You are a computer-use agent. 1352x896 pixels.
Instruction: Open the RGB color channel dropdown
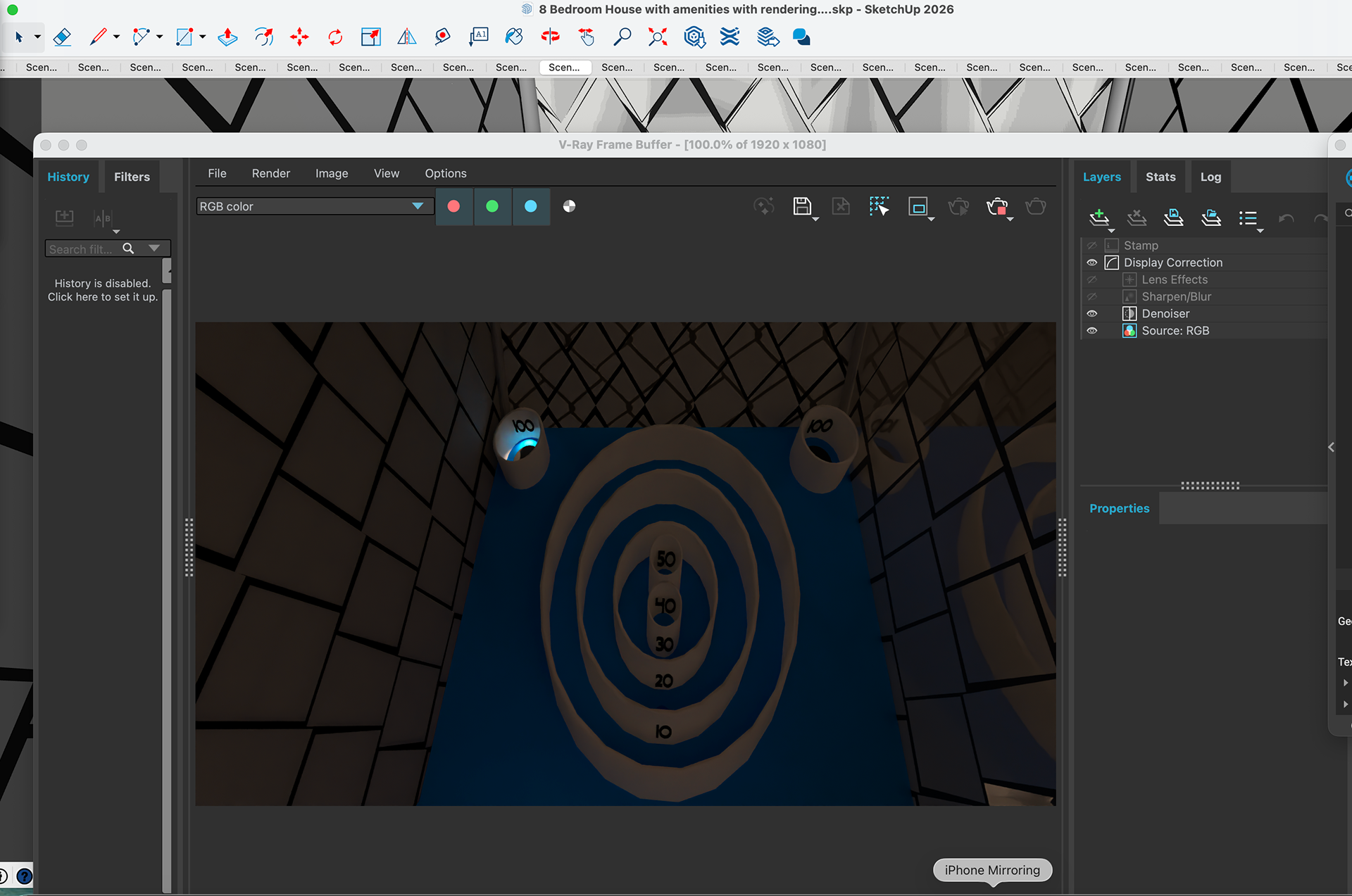[418, 206]
